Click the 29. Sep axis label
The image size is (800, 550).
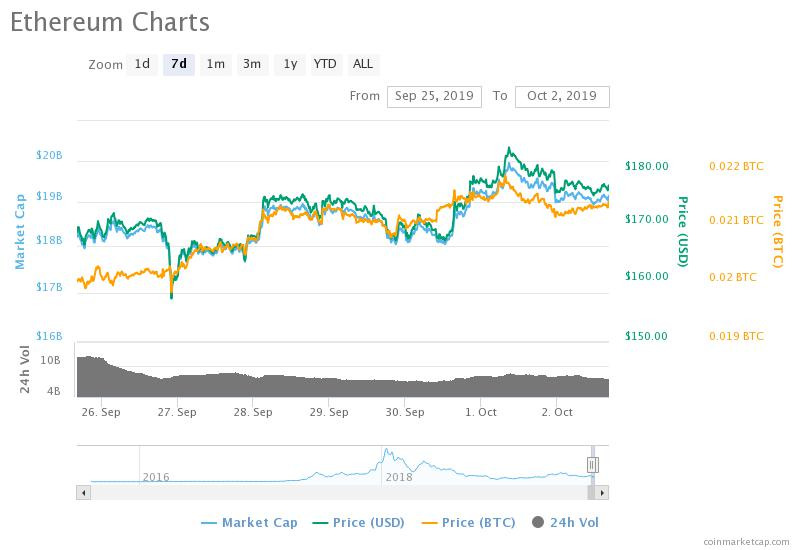(329, 412)
